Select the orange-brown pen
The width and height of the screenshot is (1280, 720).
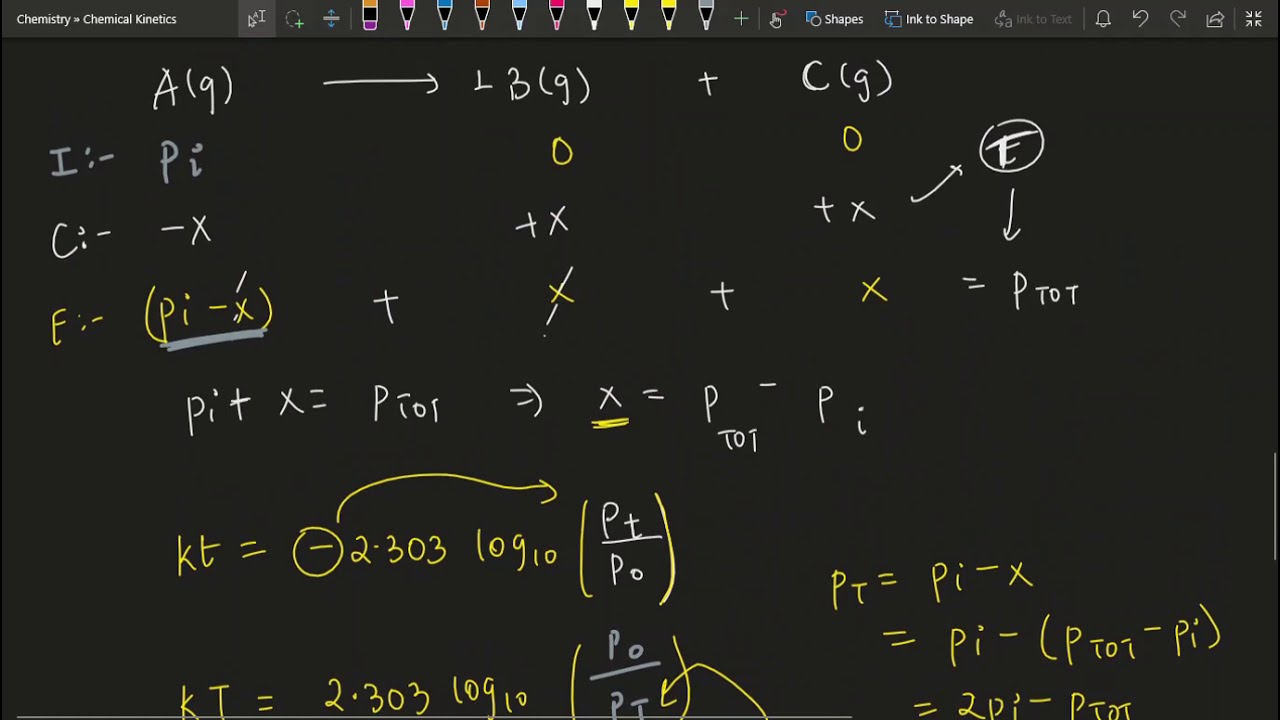pyautogui.click(x=482, y=16)
